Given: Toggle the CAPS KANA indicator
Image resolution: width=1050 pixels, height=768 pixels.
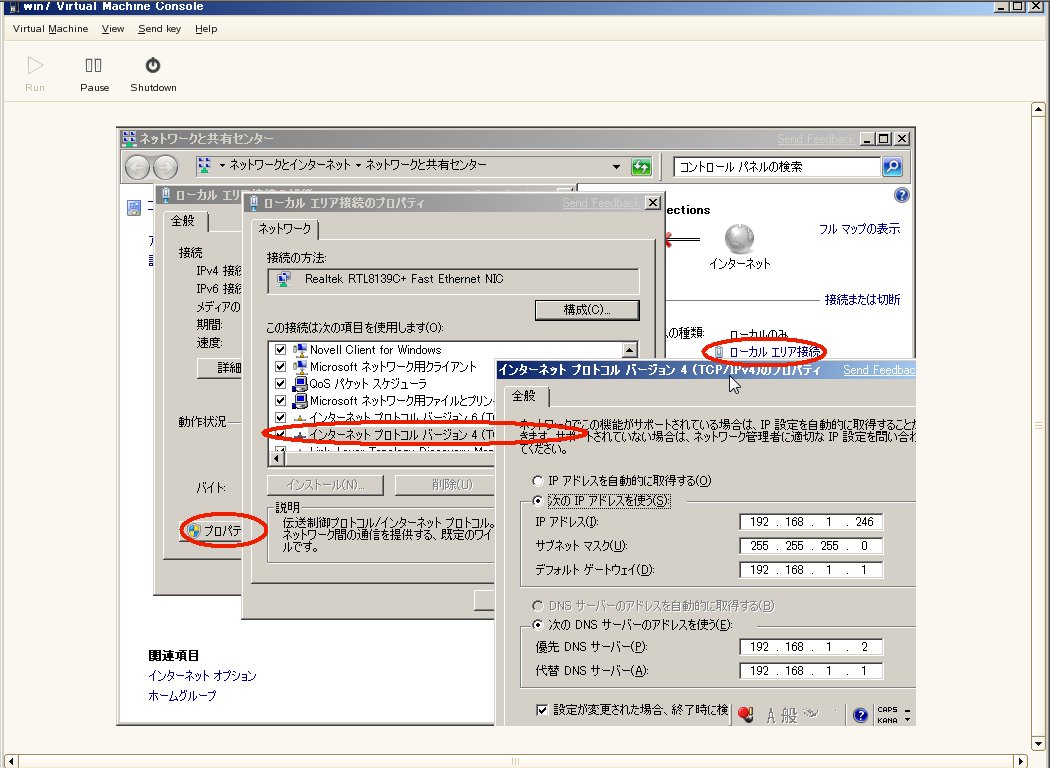Looking at the screenshot, I should click(x=887, y=714).
